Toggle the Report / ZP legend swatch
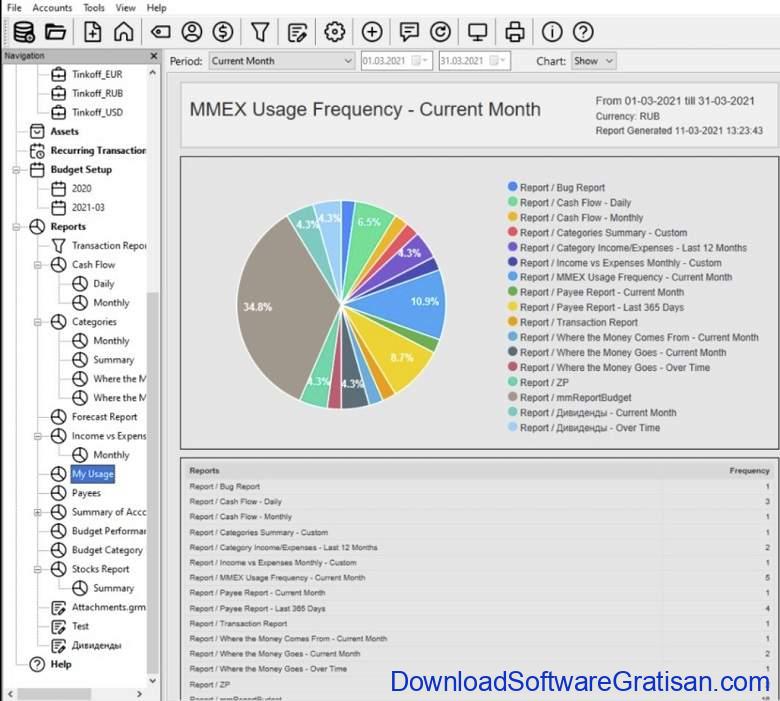This screenshot has width=780, height=701. coord(512,382)
